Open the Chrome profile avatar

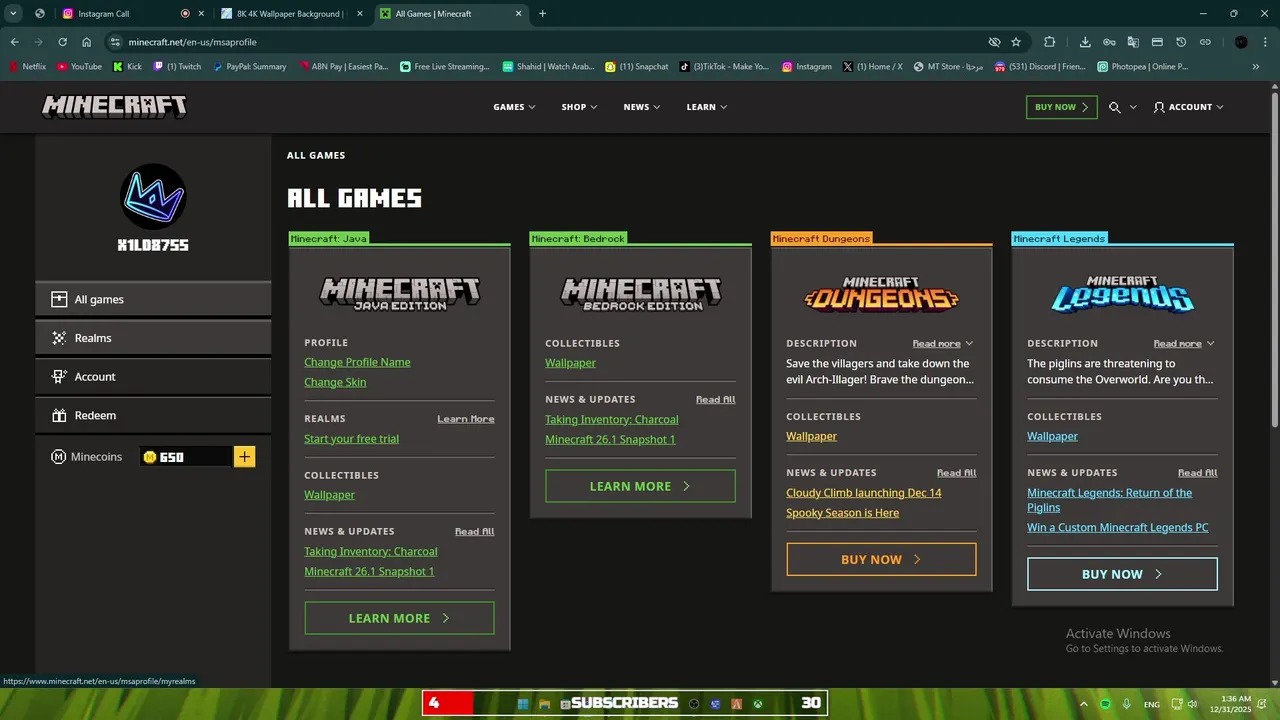1241,42
